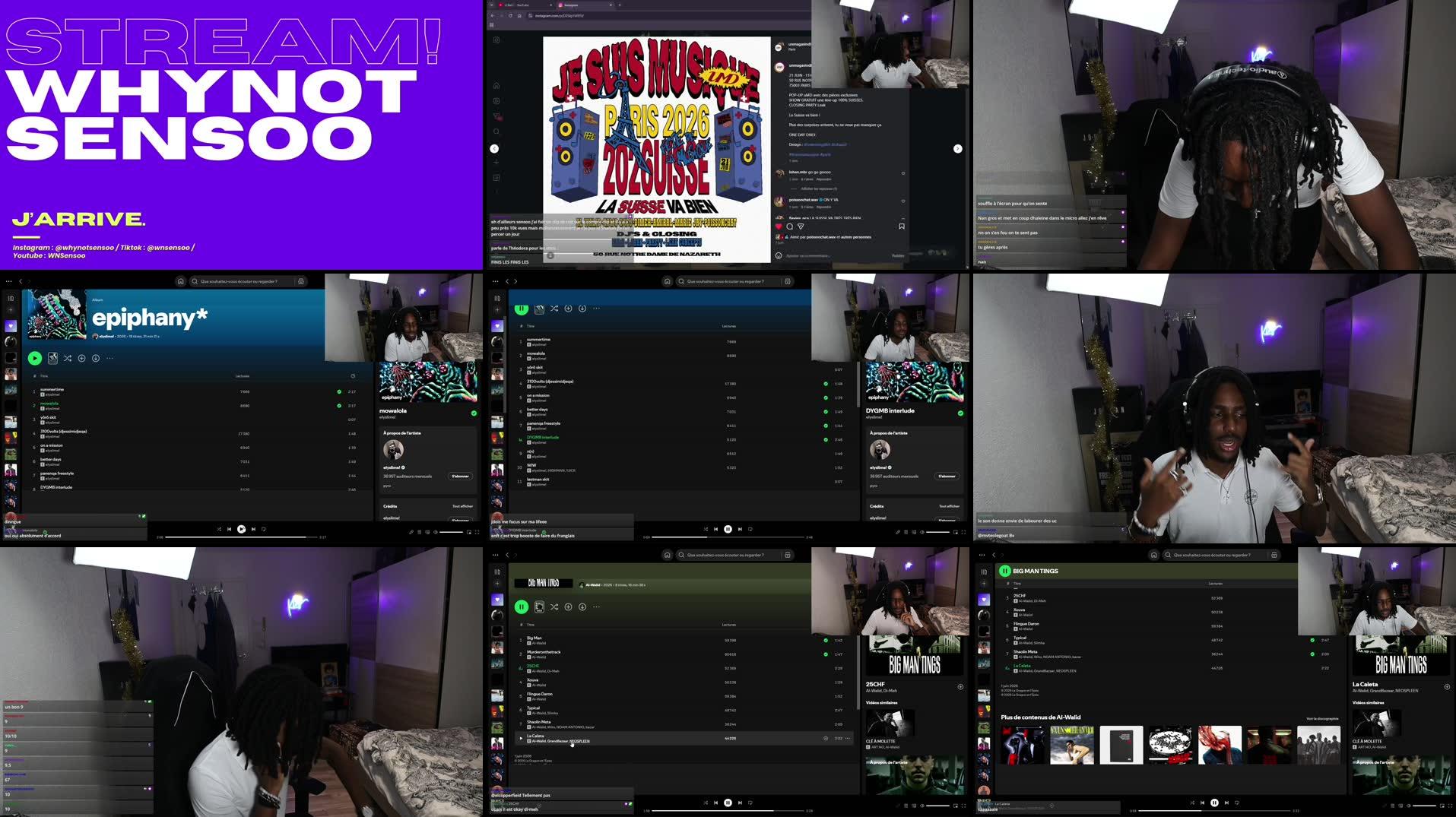Toggle saved checkmark on Typical row, La Caleta panel
This screenshot has height=817, width=1456.
1312,640
